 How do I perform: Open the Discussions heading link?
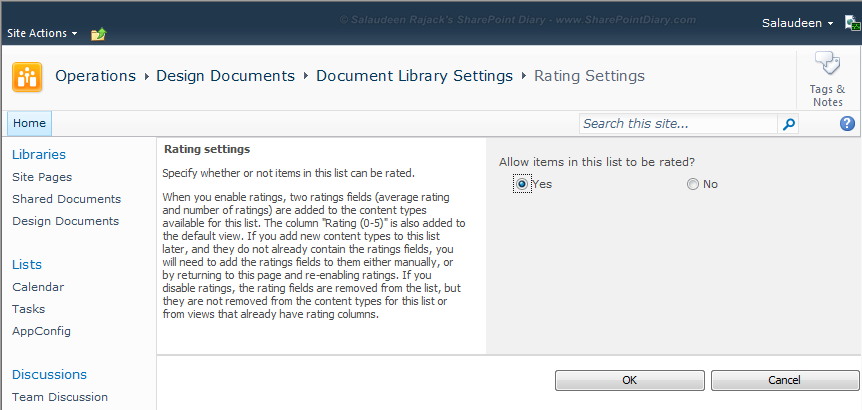(49, 374)
